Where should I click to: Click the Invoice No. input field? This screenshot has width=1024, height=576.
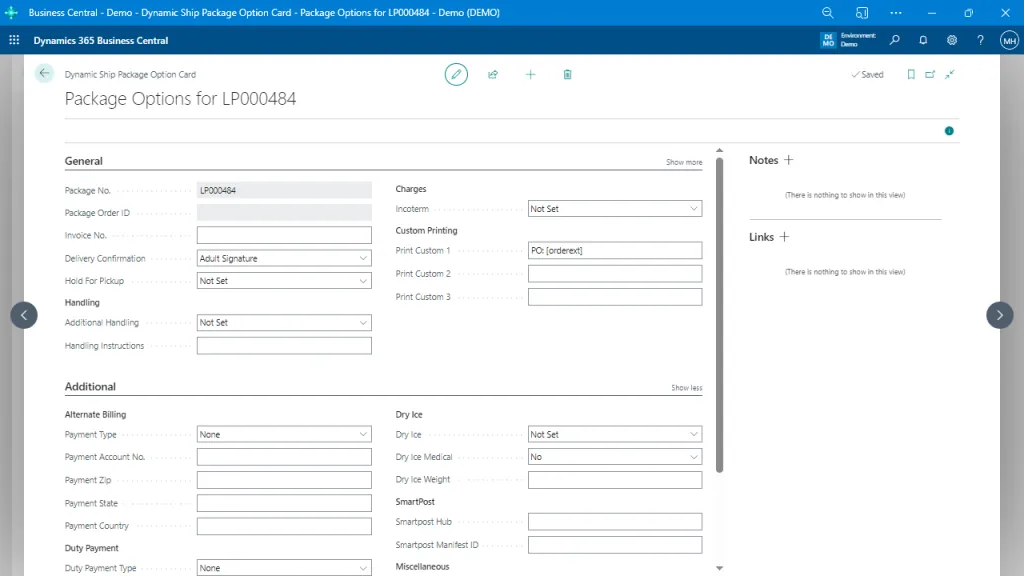point(284,234)
